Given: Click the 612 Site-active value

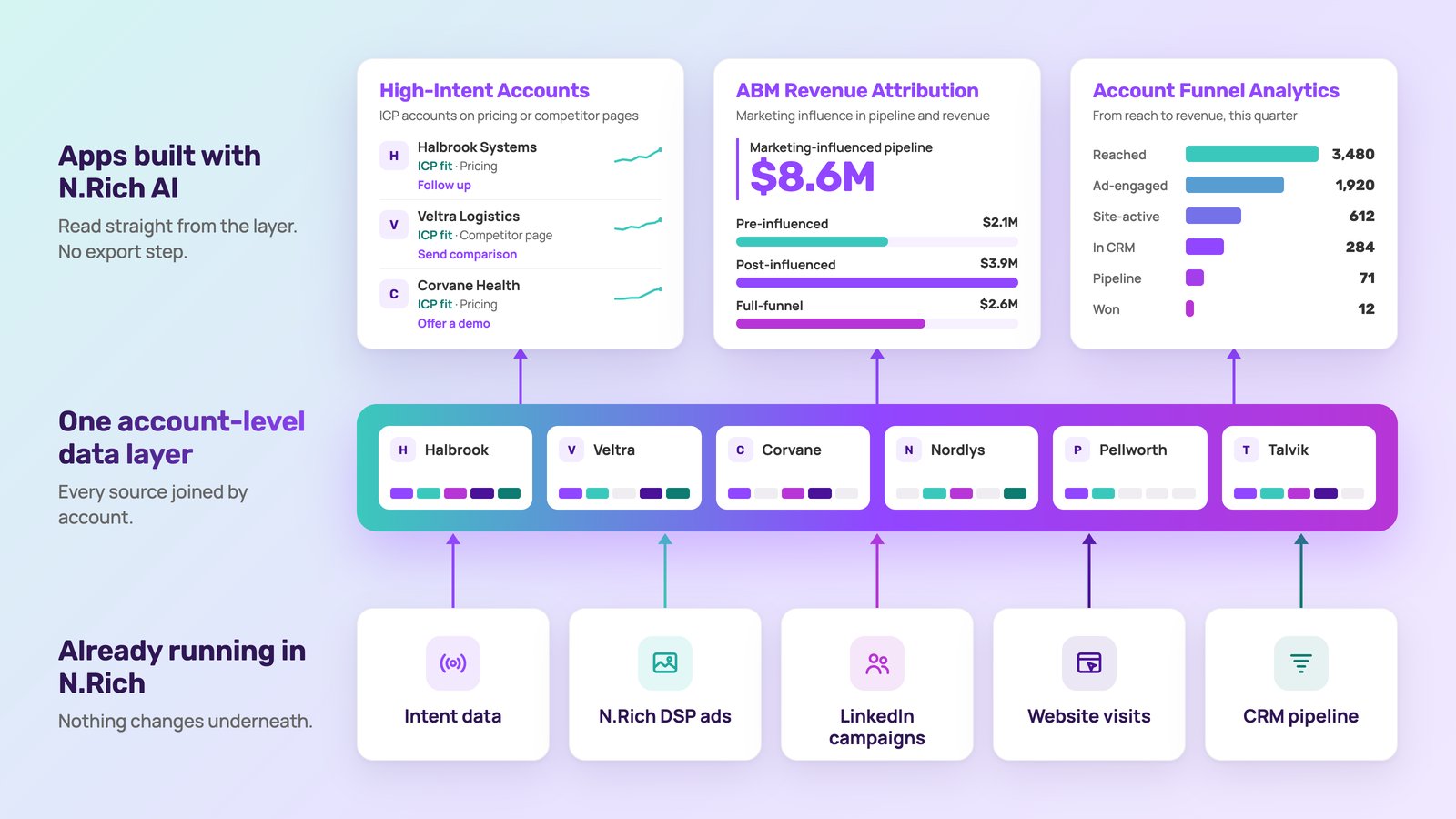Looking at the screenshot, I should click(1362, 217).
